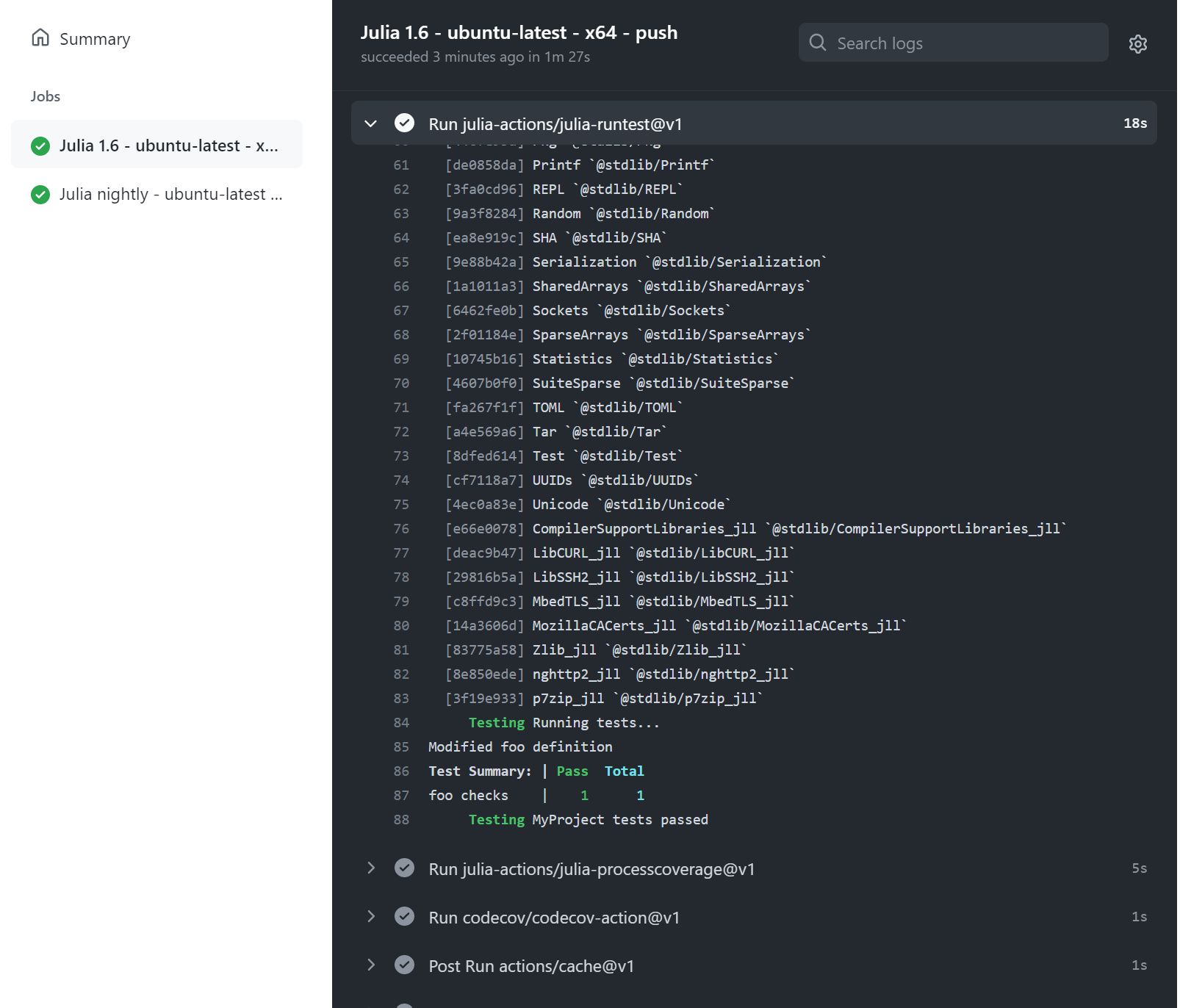Click check icon beside julia-runtest step

tap(404, 123)
